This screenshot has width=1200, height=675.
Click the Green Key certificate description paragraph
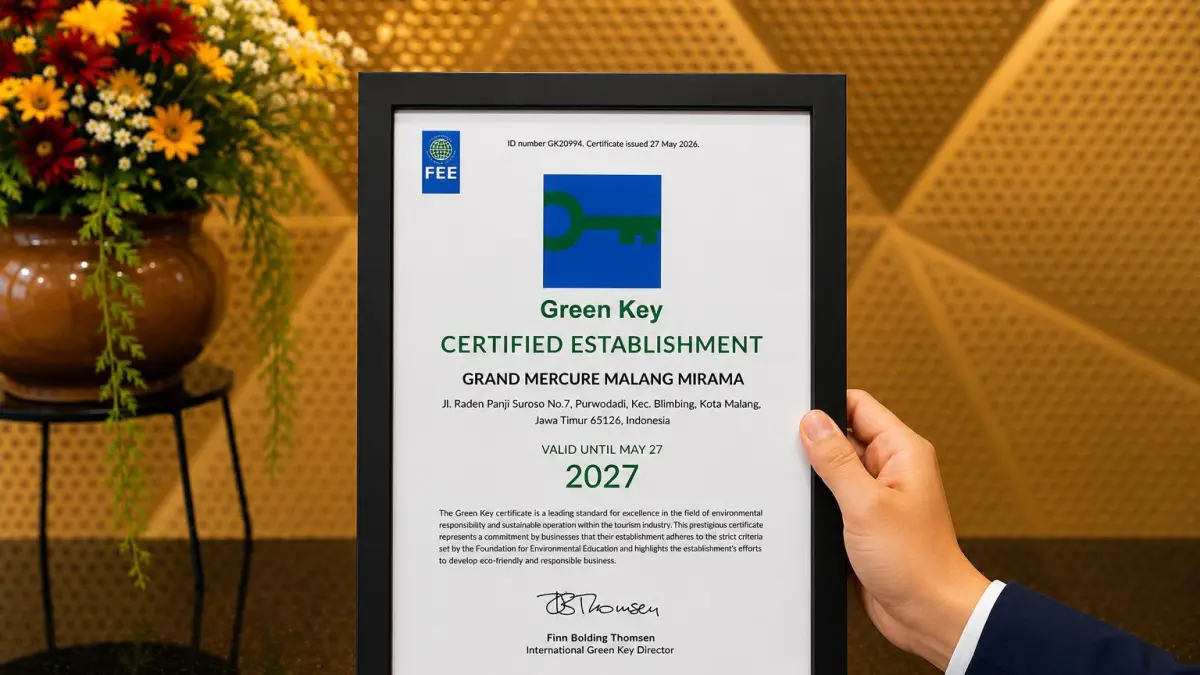tap(601, 537)
